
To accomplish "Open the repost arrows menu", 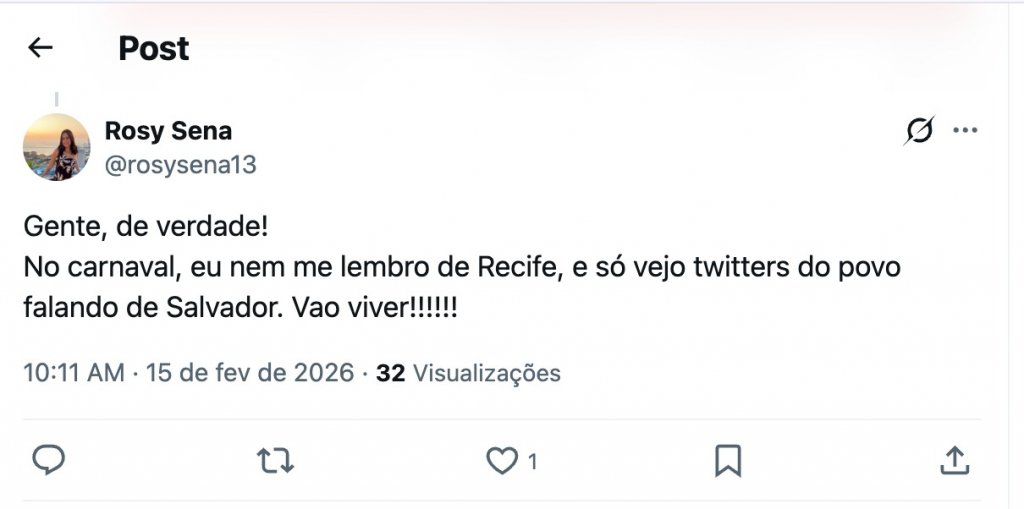I will coord(275,460).
